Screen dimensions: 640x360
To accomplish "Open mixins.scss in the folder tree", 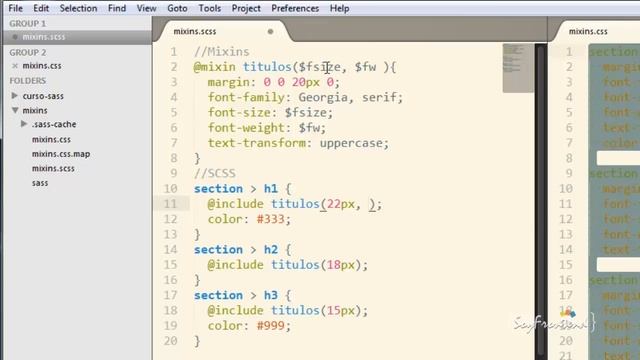I will 53,169.
